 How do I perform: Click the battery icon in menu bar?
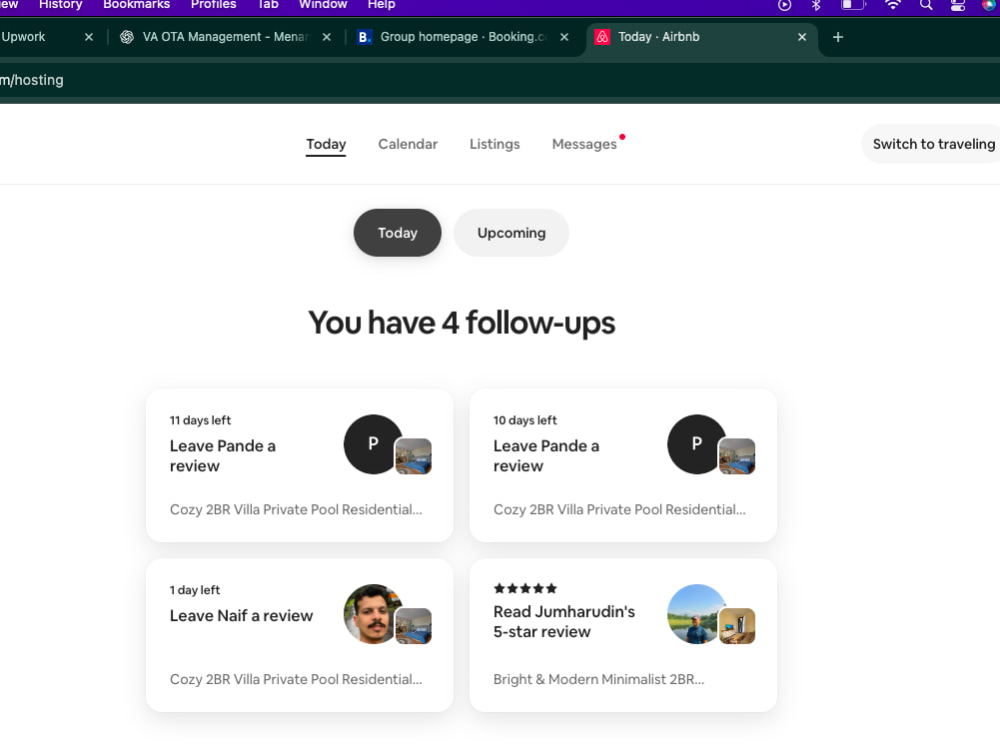click(x=853, y=5)
